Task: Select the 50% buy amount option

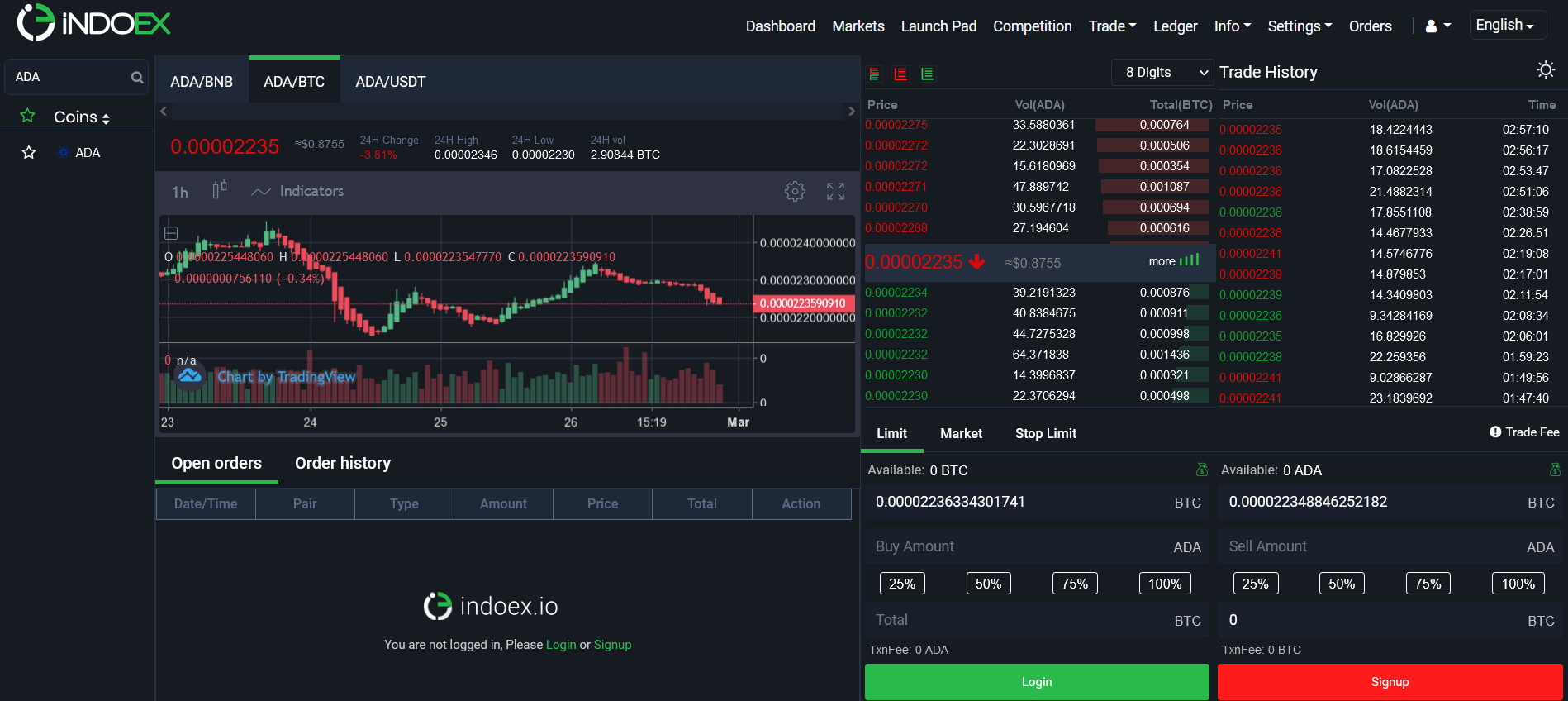Action: [x=988, y=584]
